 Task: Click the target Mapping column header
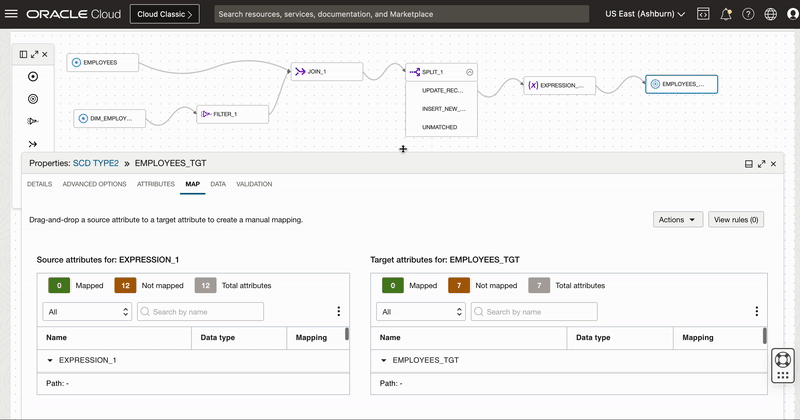coord(718,338)
